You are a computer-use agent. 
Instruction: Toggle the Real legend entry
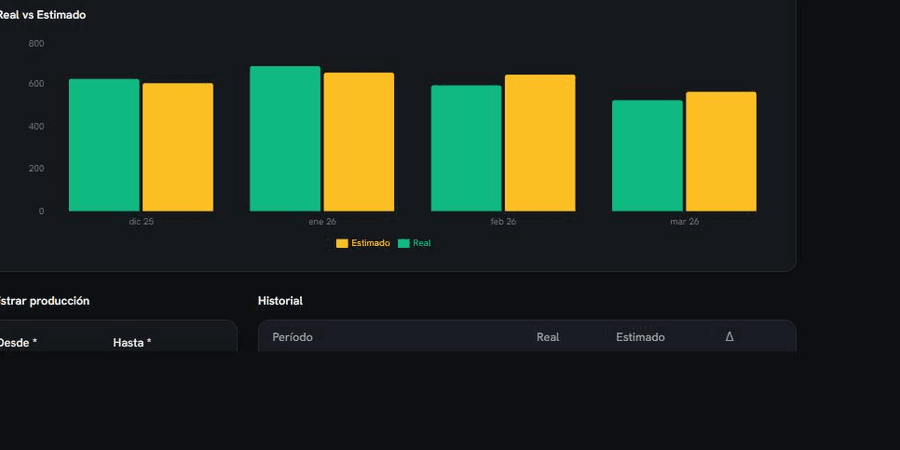[x=414, y=243]
